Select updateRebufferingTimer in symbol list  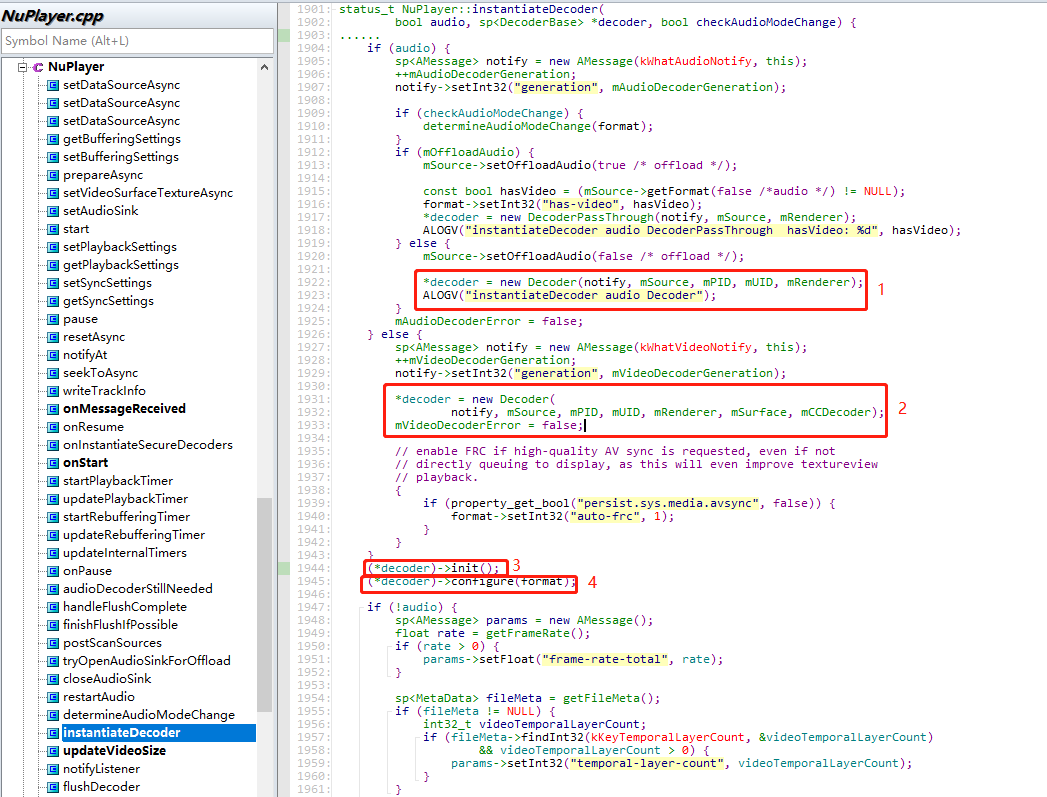[134, 535]
